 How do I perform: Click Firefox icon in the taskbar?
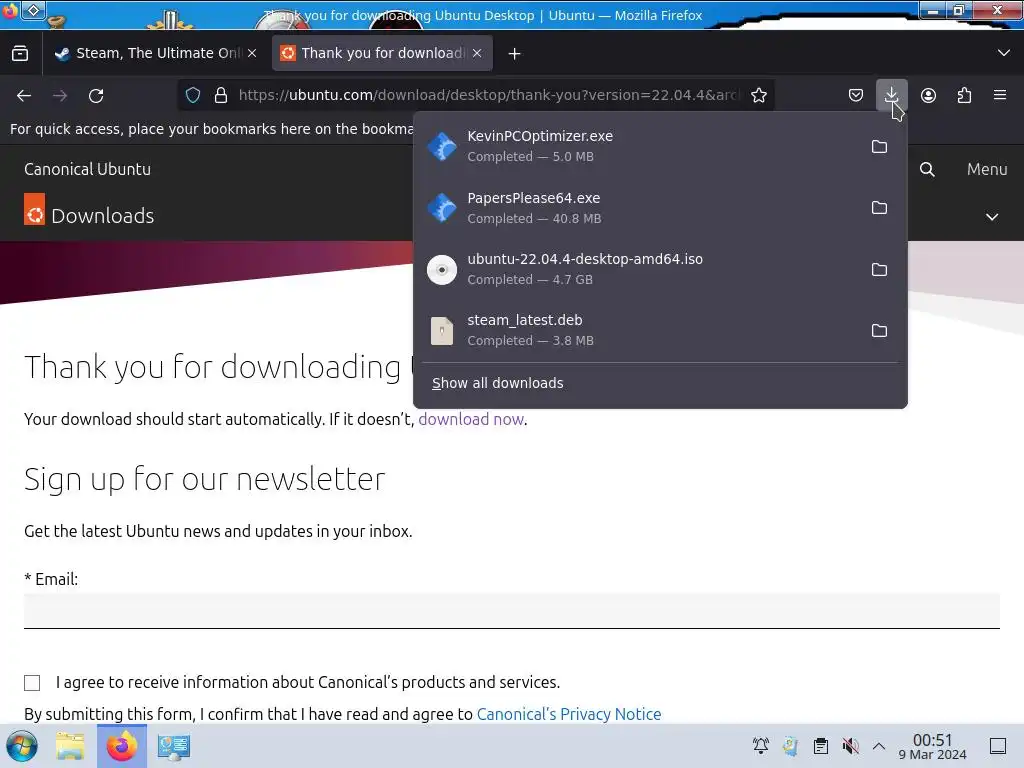(x=122, y=746)
